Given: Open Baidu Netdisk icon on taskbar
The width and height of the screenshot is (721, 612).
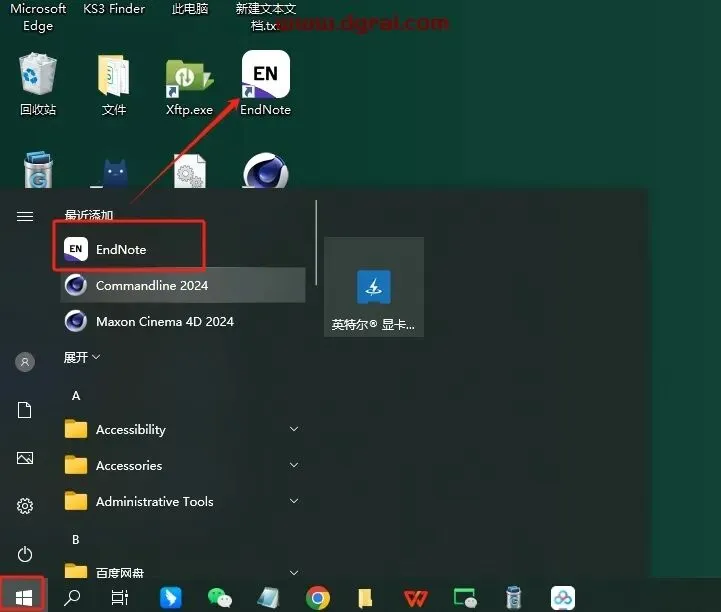Looking at the screenshot, I should tap(563, 598).
